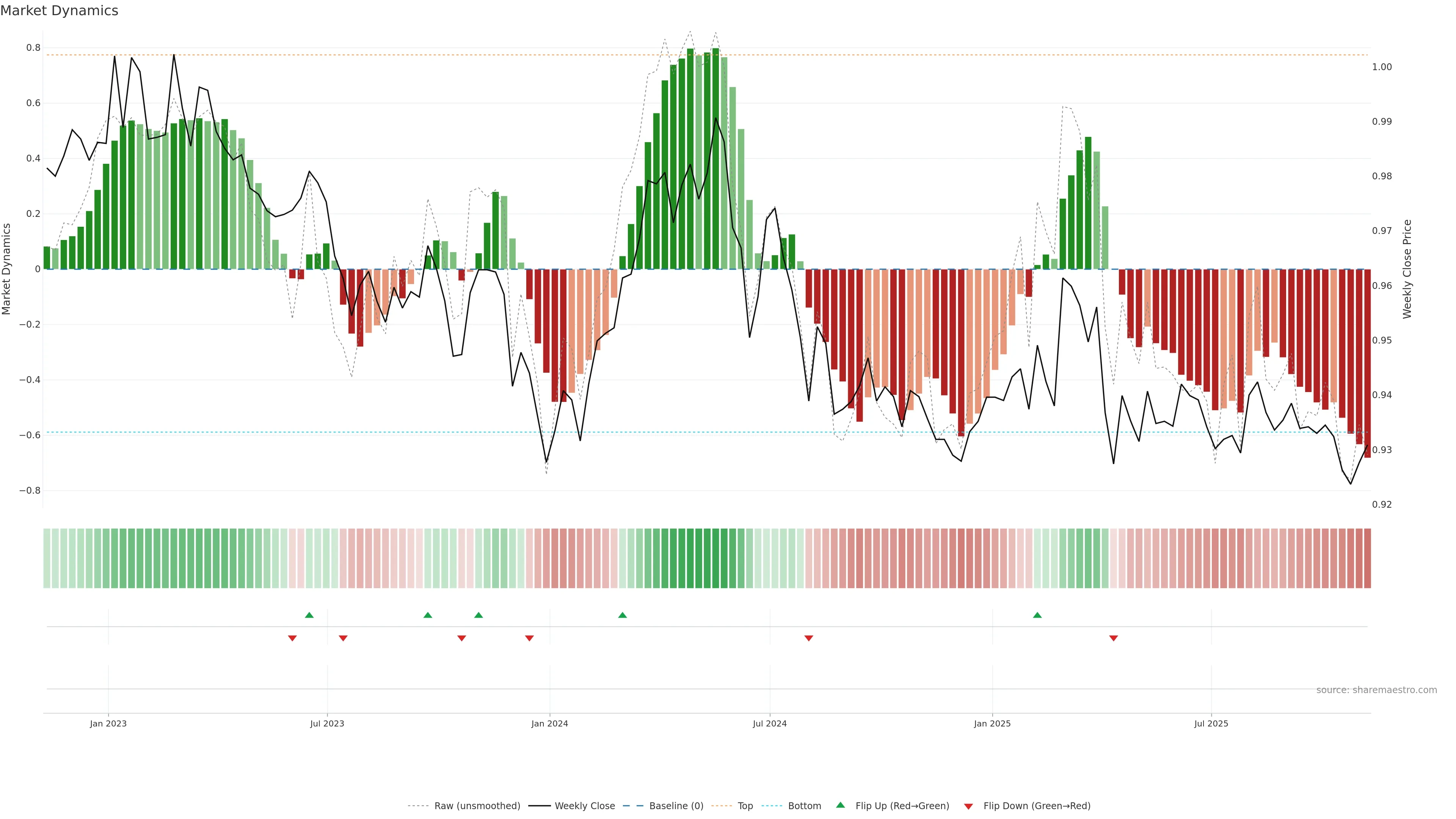Click the last green flip-up marker after Jan 2025

click(1037, 615)
